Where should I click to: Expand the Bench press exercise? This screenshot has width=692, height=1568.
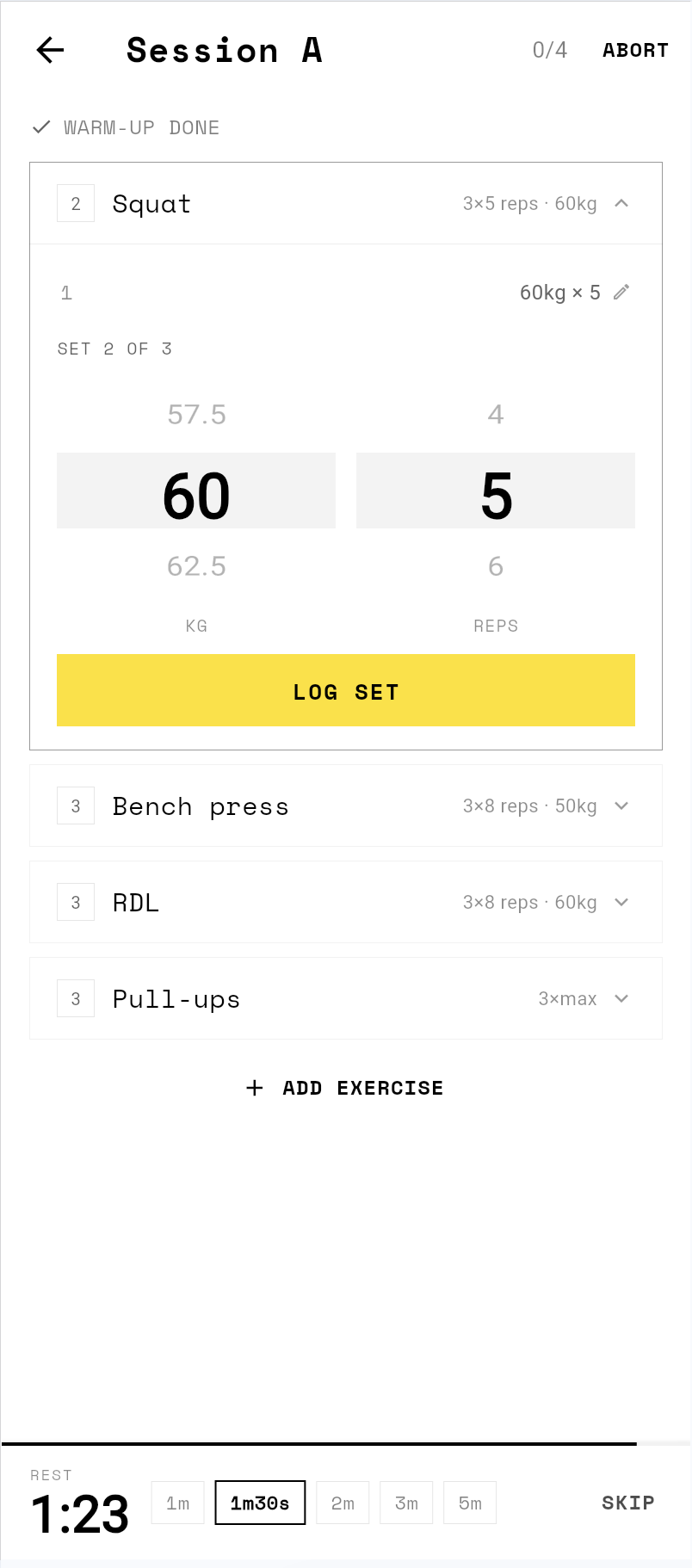click(621, 806)
